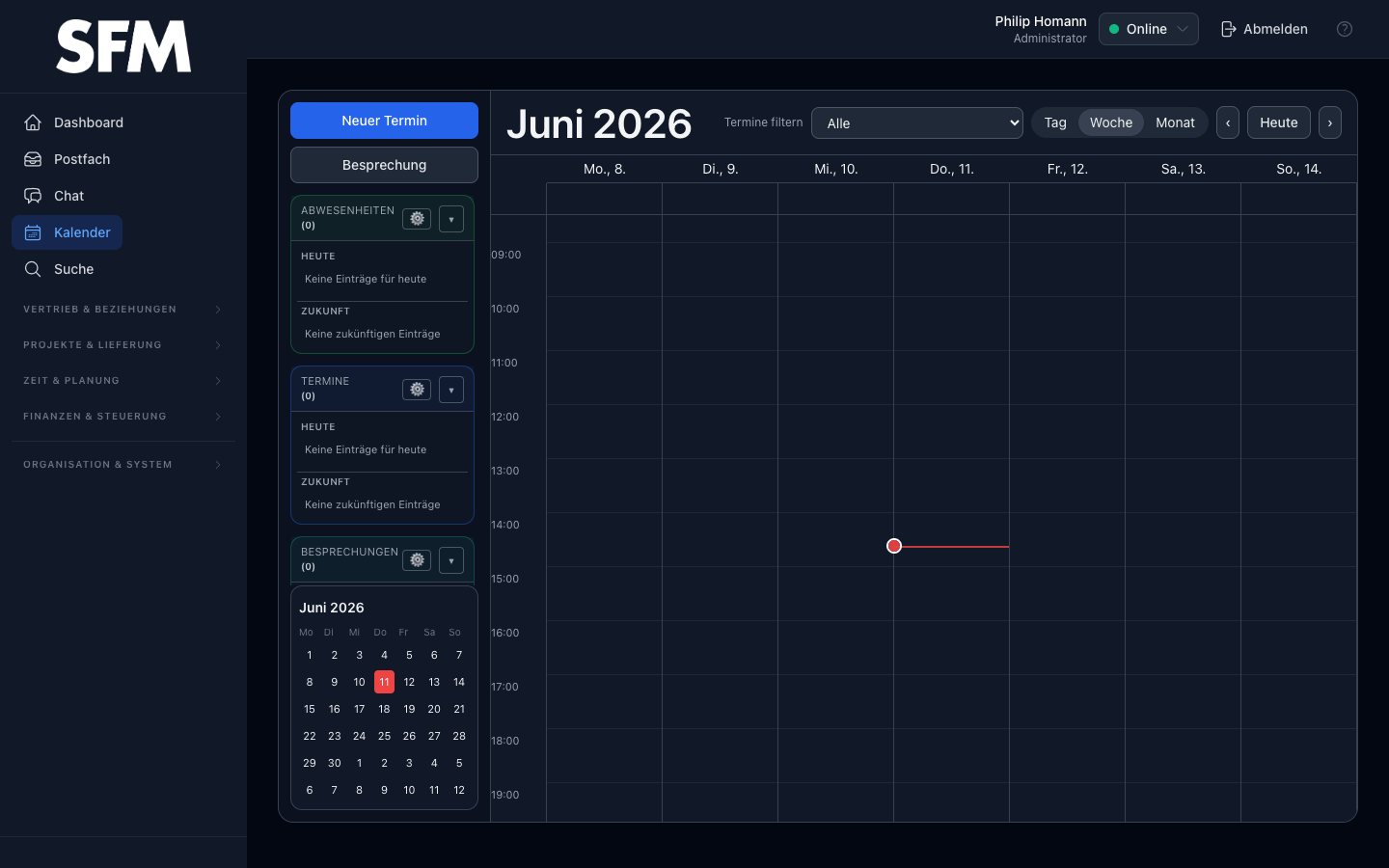The width and height of the screenshot is (1389, 868).
Task: Expand Organisation & System section
Action: pos(123,465)
